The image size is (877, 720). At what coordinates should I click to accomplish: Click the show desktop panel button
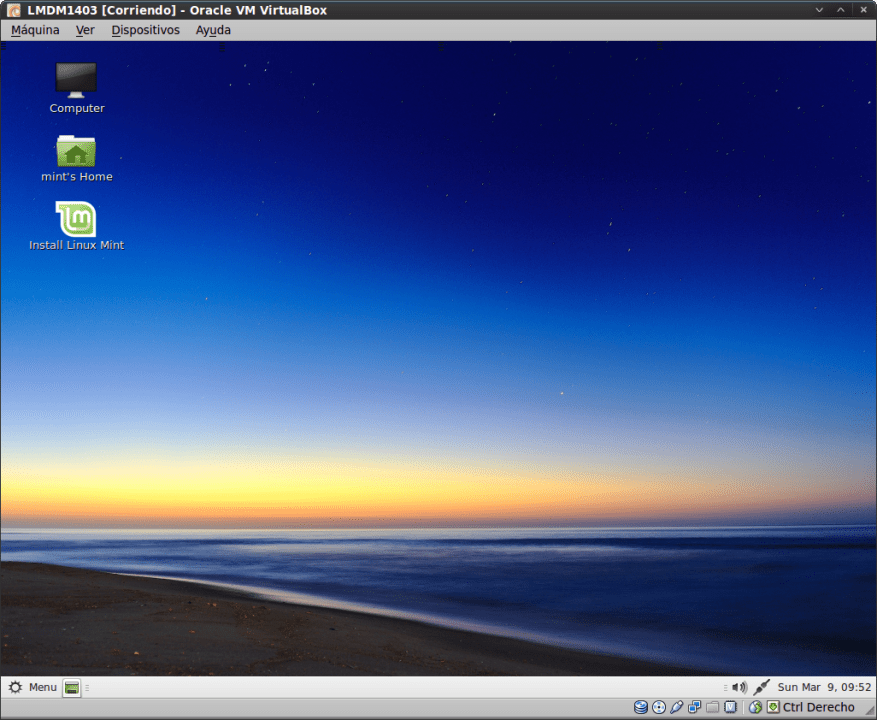[72, 688]
